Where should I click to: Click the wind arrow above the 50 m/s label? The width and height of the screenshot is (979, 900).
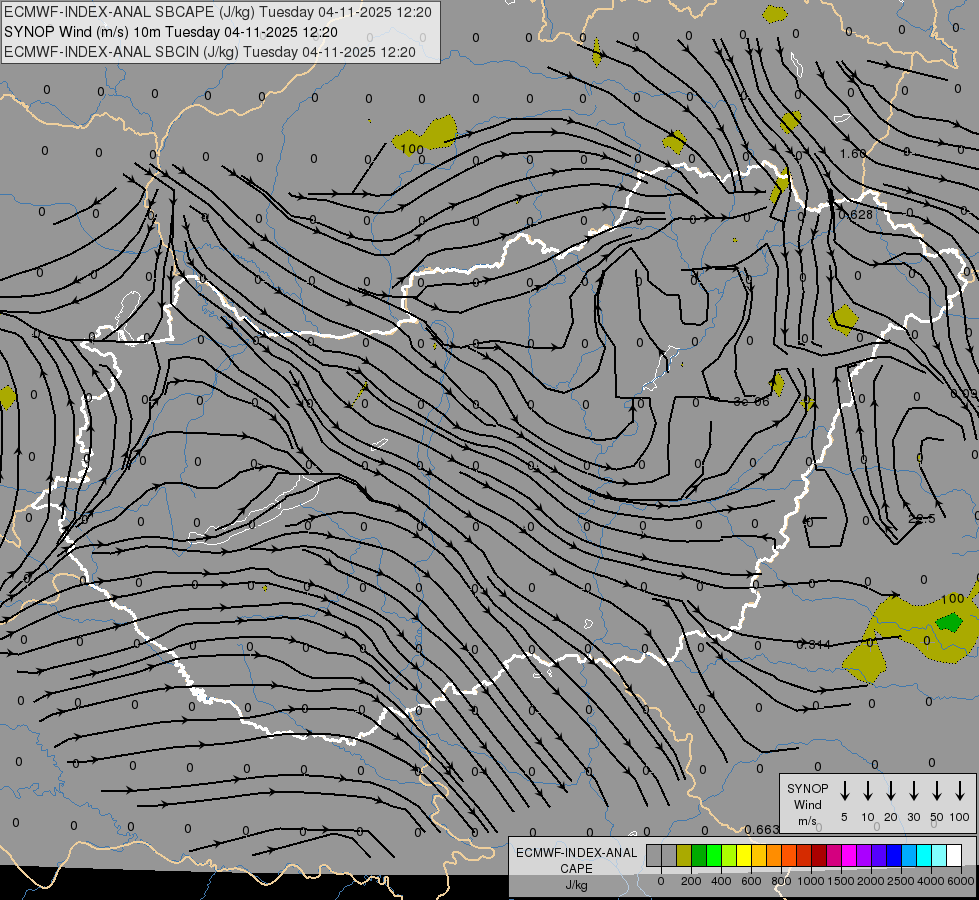pos(937,791)
